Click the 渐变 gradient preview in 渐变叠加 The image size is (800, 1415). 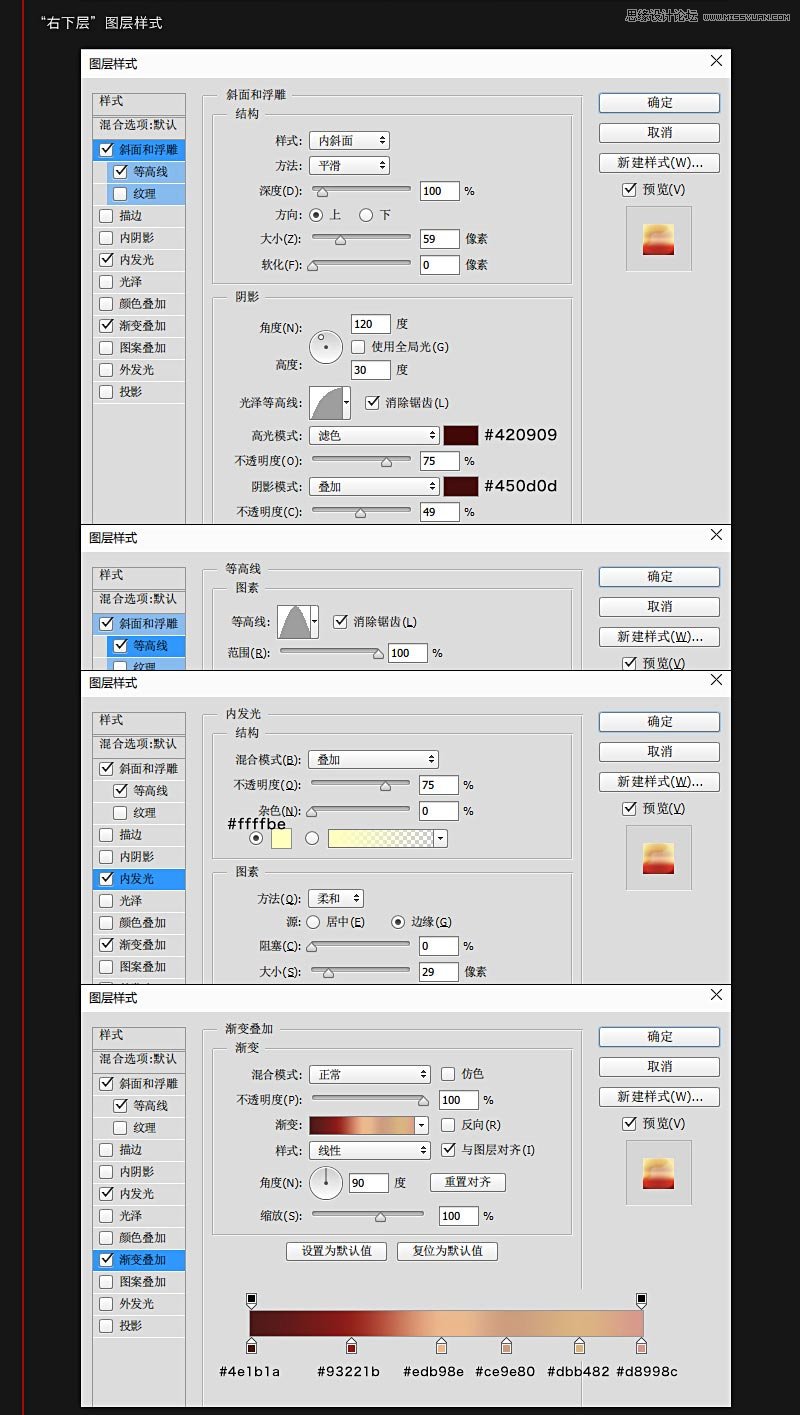(362, 1125)
